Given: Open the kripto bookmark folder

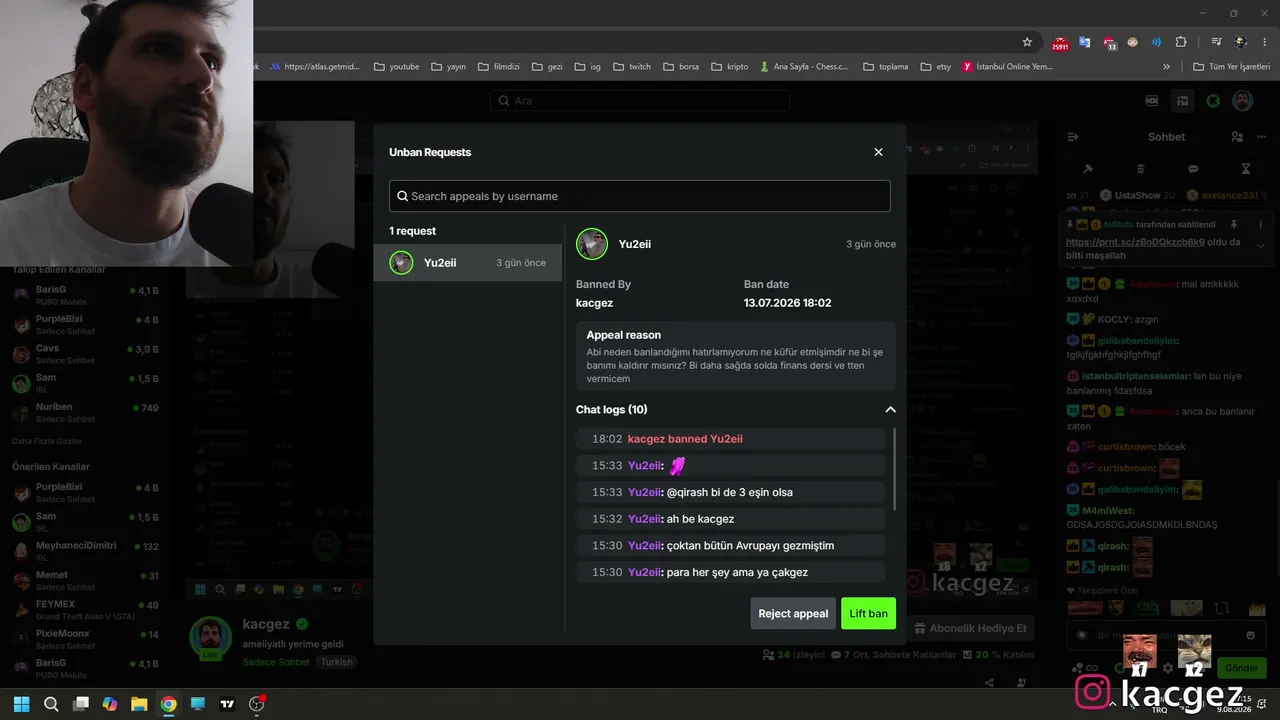Looking at the screenshot, I should pyautogui.click(x=730, y=67).
